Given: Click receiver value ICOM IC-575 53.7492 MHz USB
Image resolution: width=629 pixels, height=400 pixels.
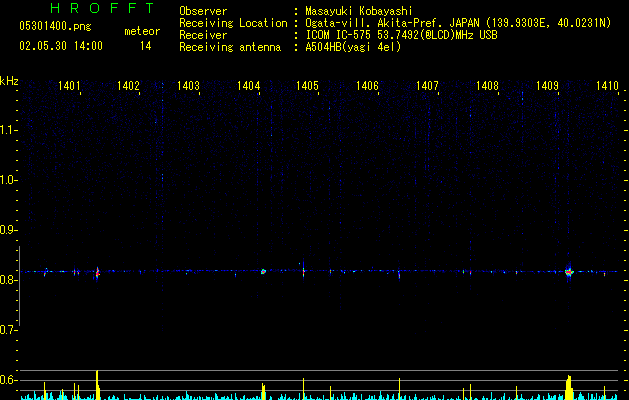Looking at the screenshot, I should click(x=401, y=35).
